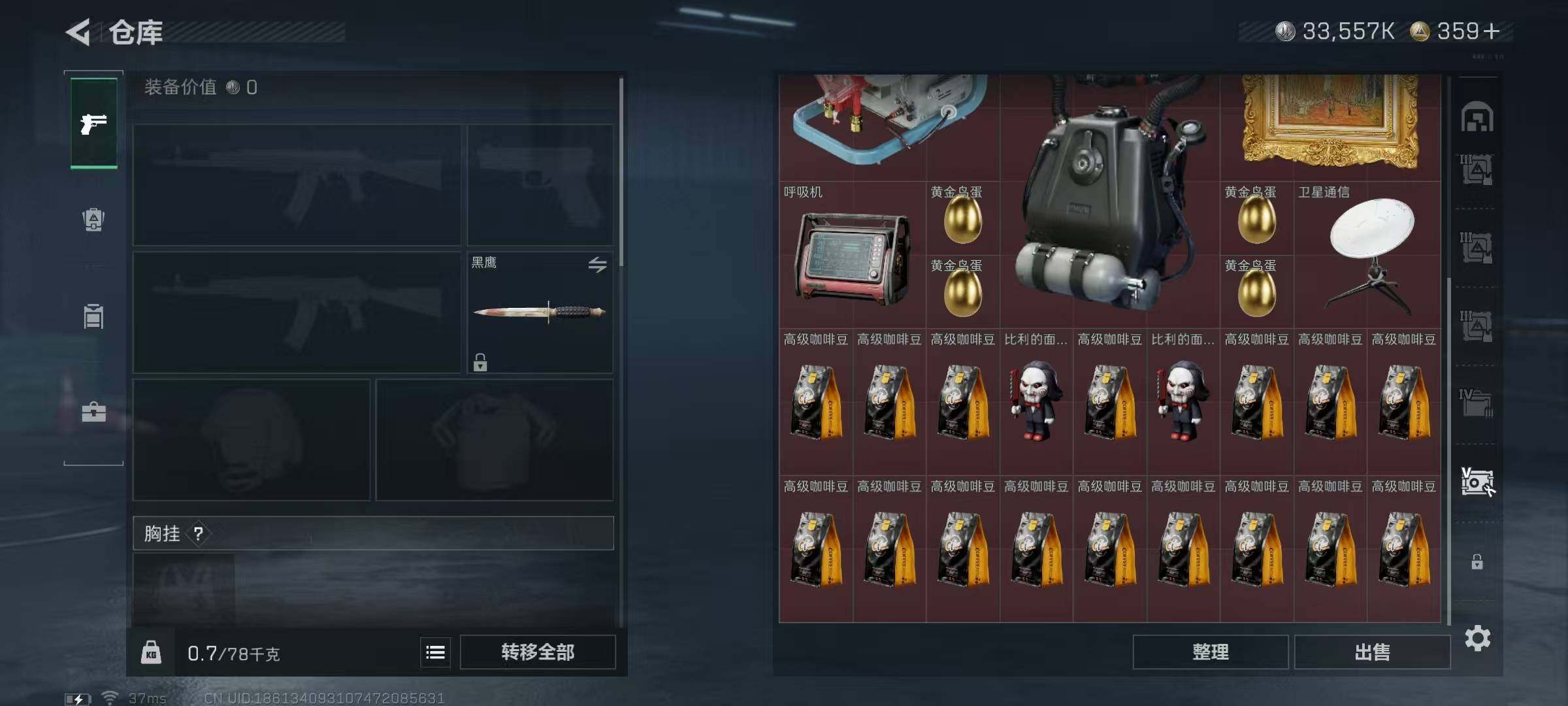This screenshot has width=1568, height=706.
Task: Click the 整理 sort button
Action: [x=1211, y=652]
